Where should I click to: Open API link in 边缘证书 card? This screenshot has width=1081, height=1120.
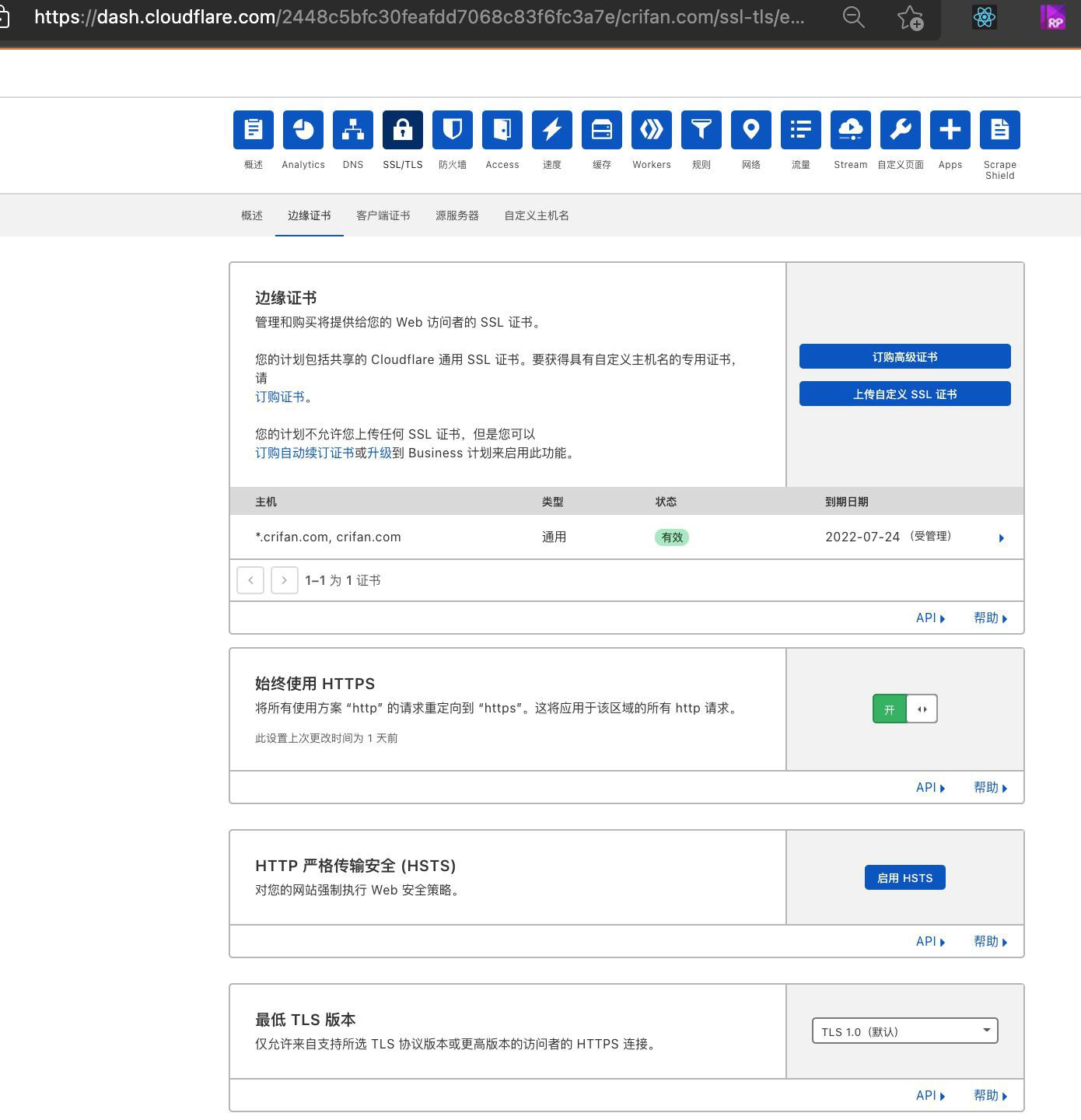point(931,618)
